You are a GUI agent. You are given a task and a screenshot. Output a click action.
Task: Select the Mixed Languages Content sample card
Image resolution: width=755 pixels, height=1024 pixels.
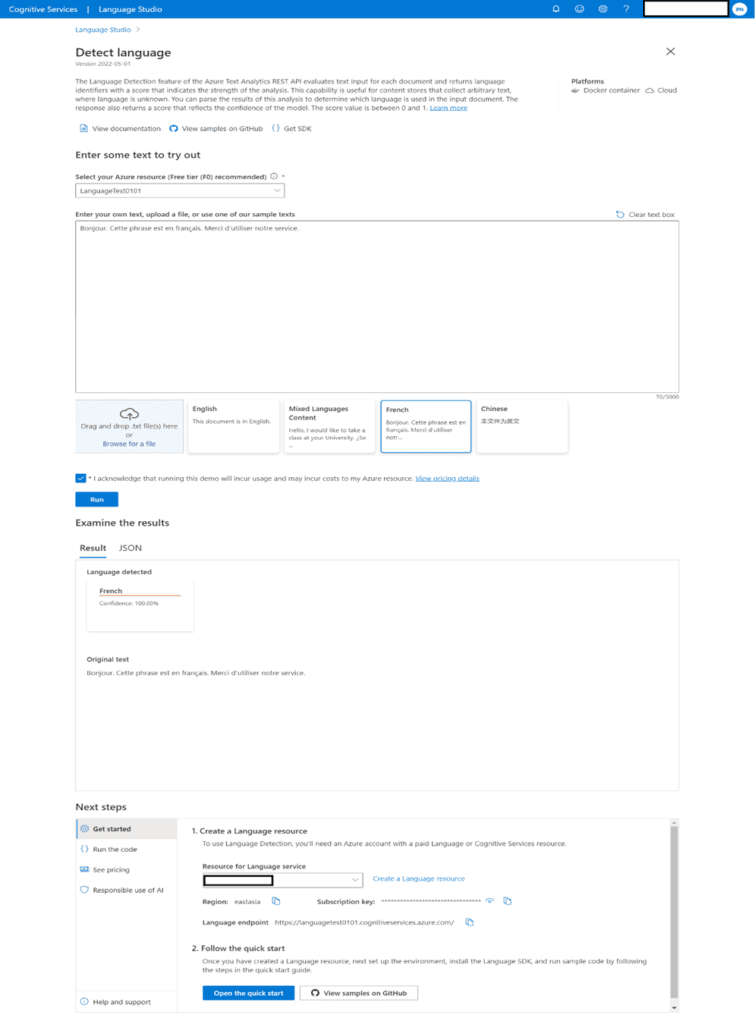pos(329,426)
